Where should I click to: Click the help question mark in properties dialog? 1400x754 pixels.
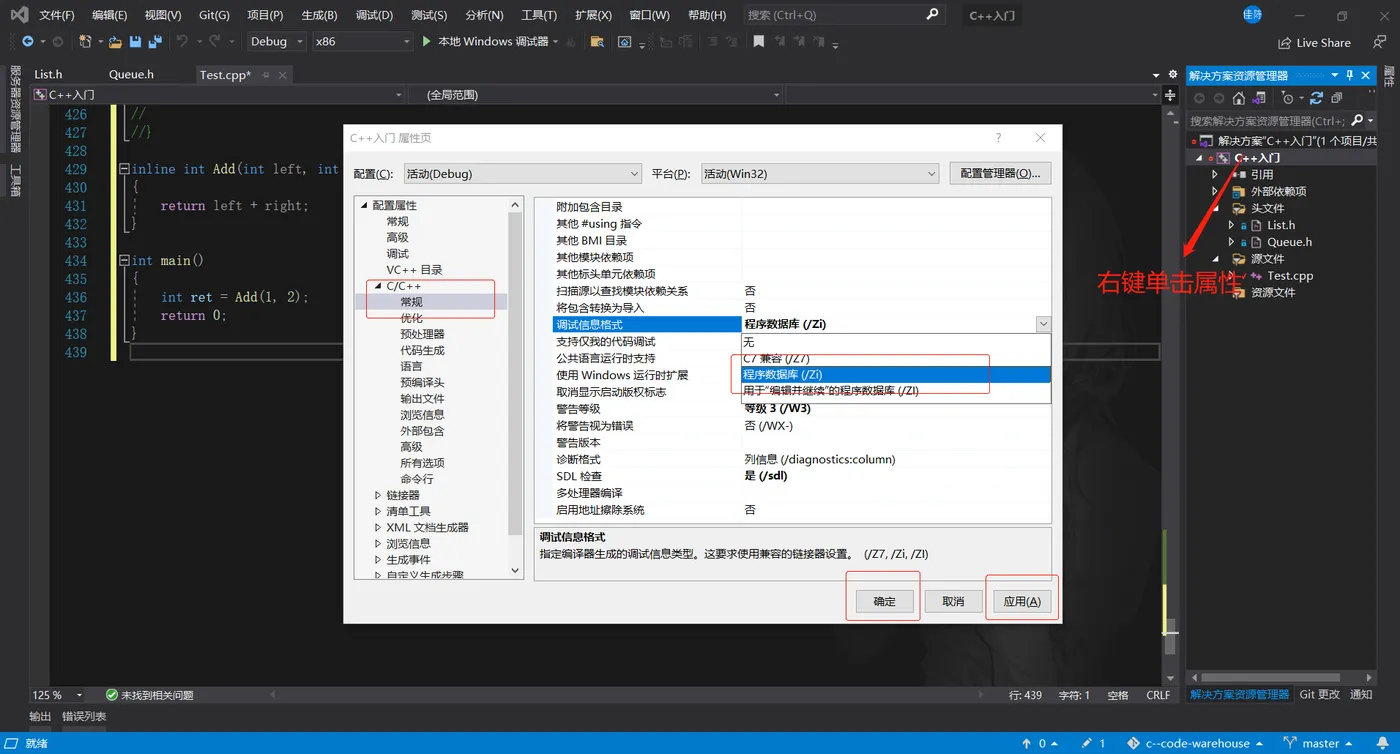tap(998, 137)
